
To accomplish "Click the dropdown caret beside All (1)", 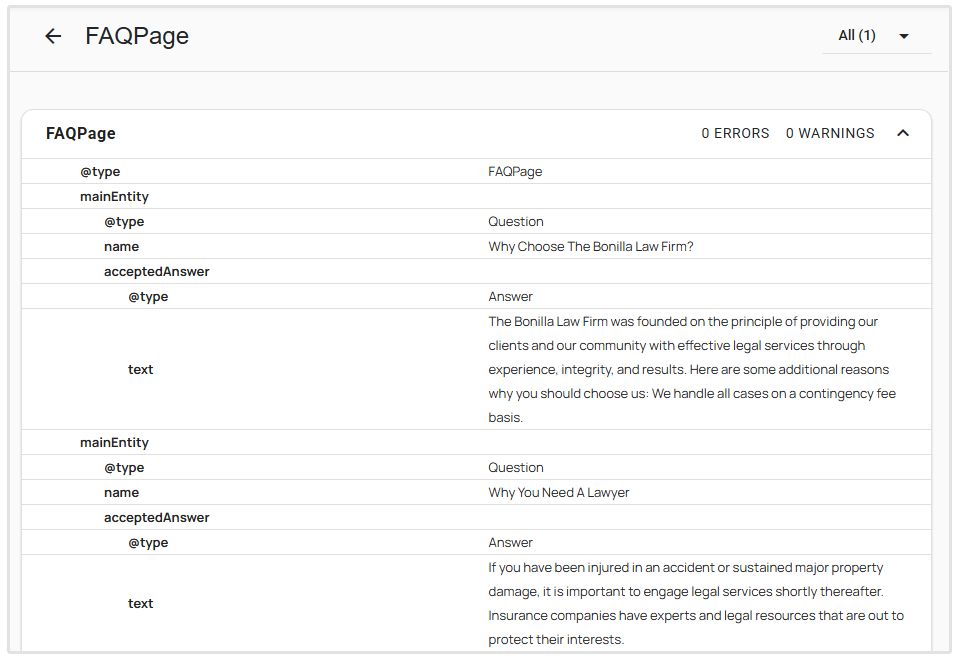I will (905, 36).
